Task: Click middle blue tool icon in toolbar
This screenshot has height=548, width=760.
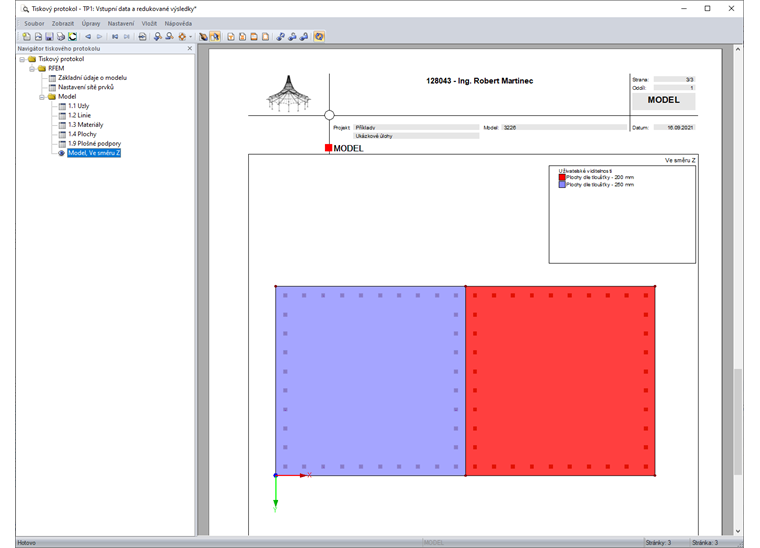Action: point(292,36)
